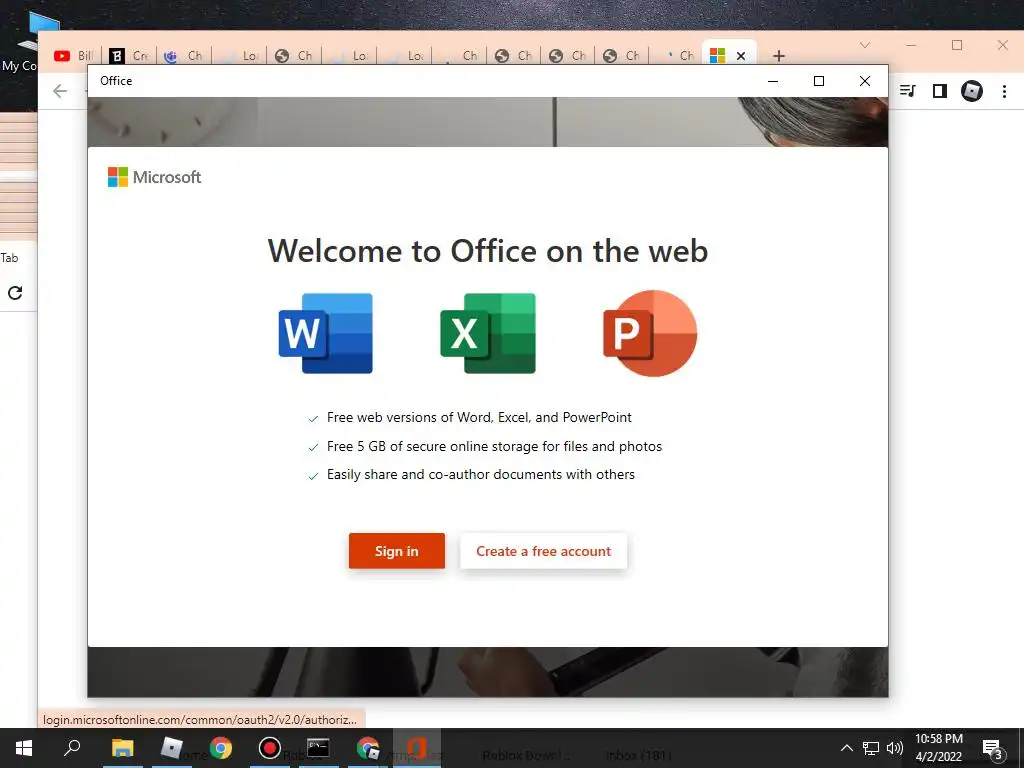
Task: Show hidden system tray icons
Action: coord(846,748)
